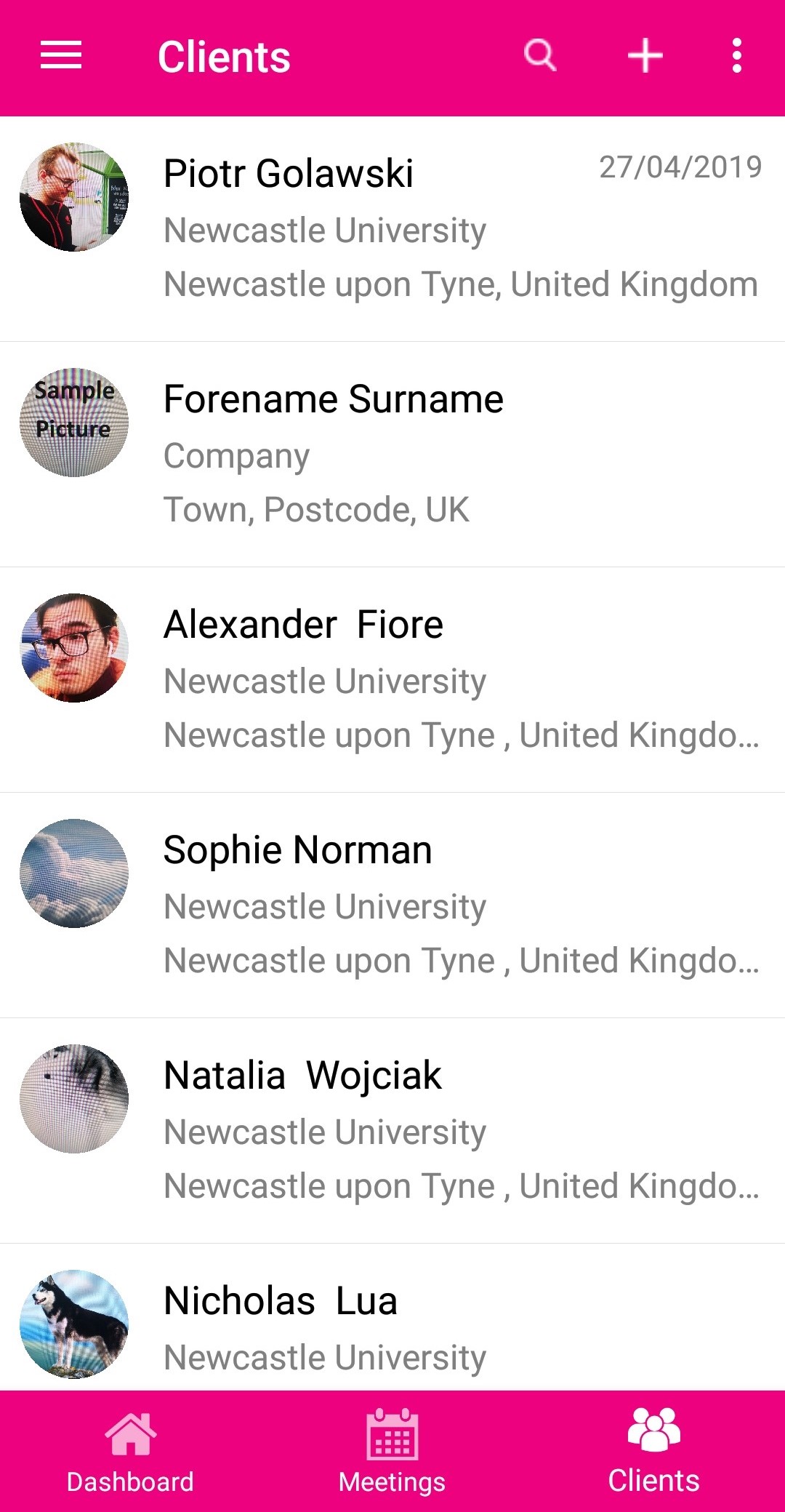Open the hamburger navigation menu
785x1512 pixels.
61,56
